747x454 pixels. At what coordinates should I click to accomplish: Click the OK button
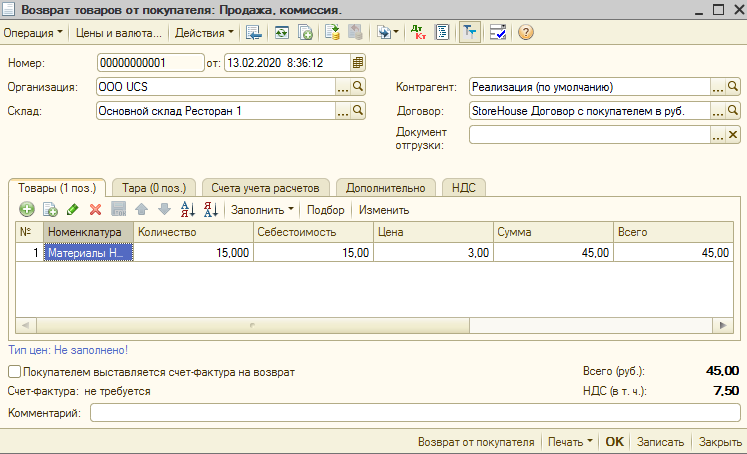[614, 442]
